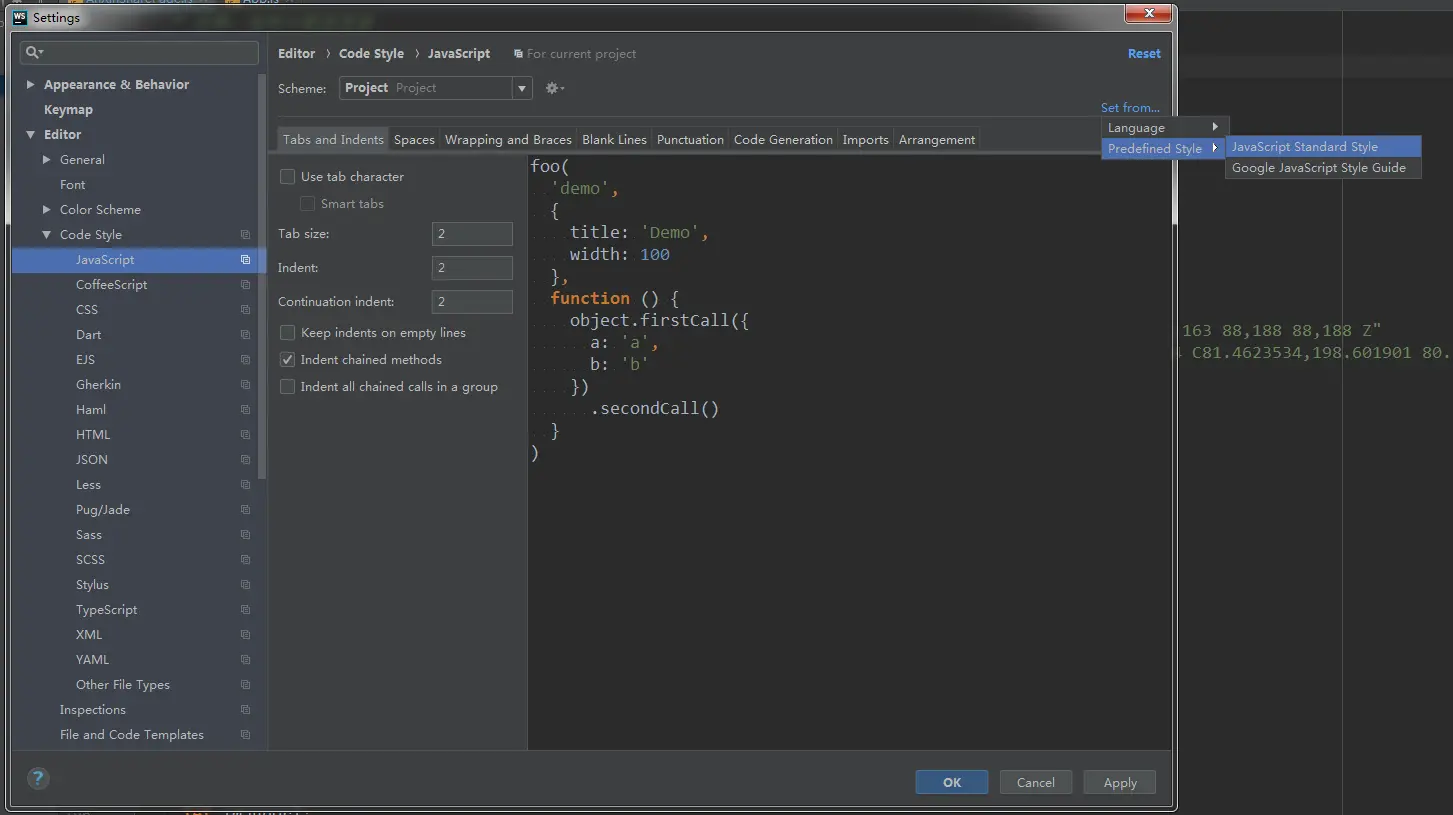Viewport: 1453px width, 815px height.
Task: Select Font in the settings tree
Action: [x=72, y=185]
